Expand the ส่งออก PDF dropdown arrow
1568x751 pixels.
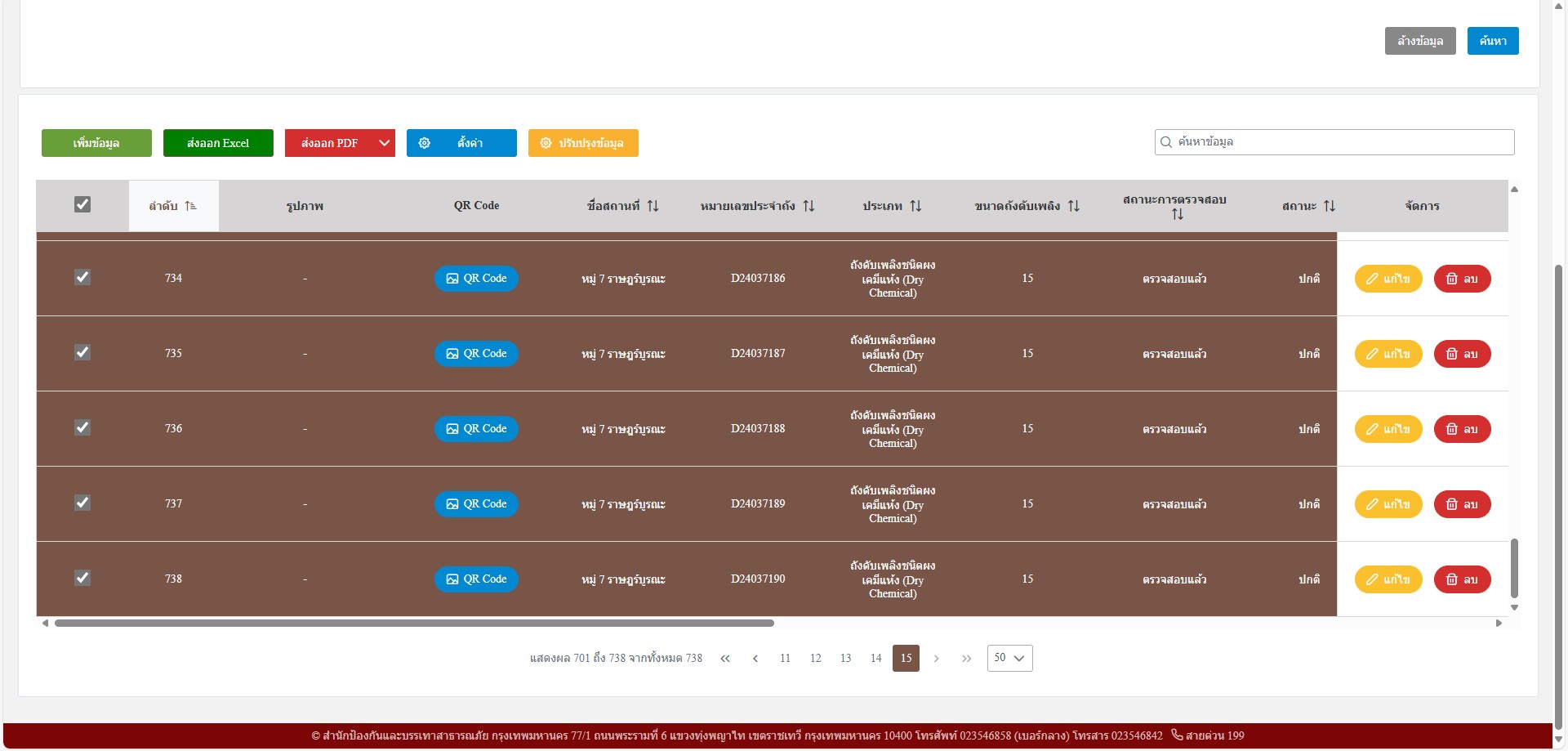pyautogui.click(x=385, y=143)
